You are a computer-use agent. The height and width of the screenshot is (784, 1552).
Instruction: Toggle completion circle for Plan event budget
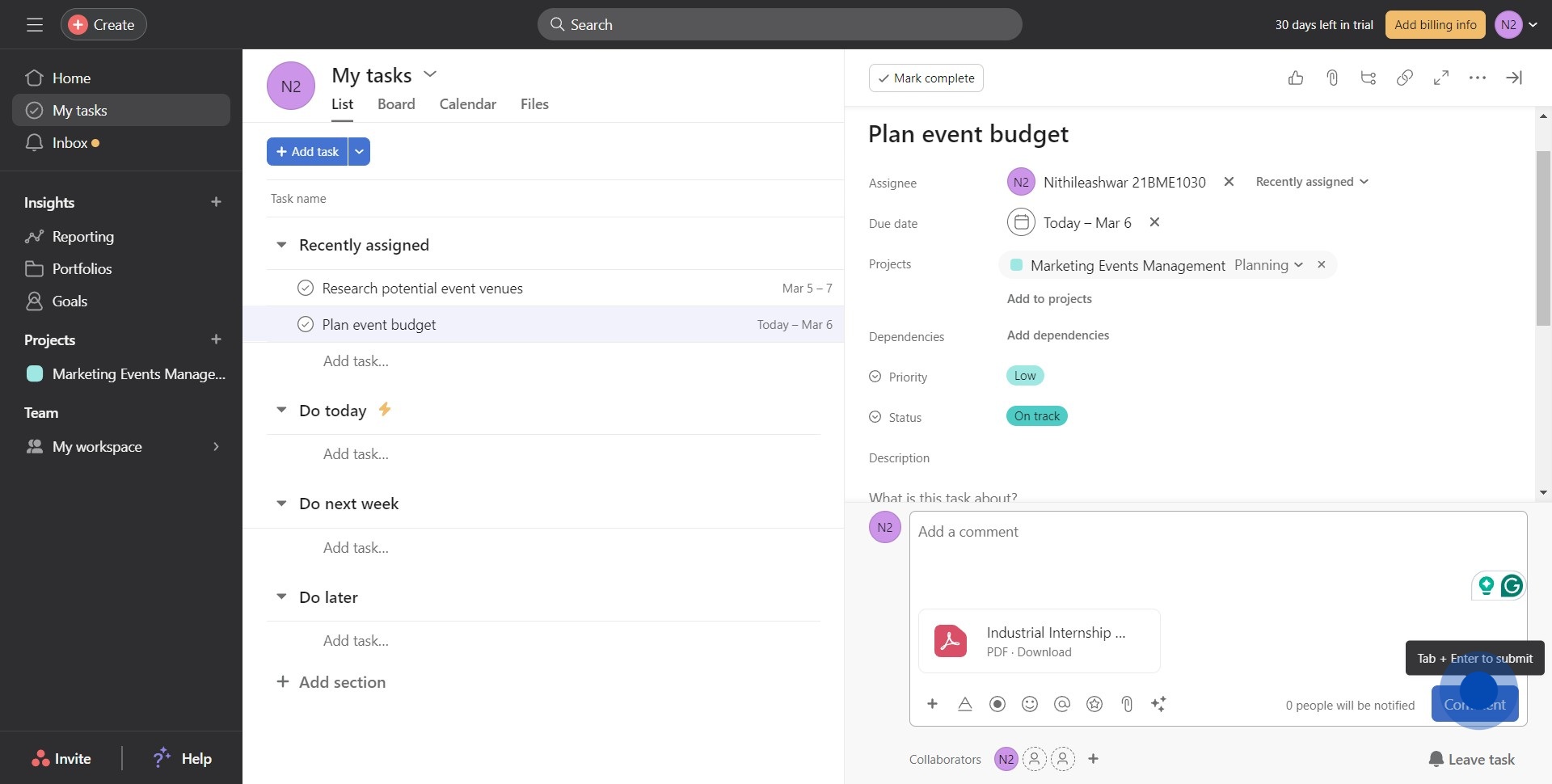tap(306, 324)
